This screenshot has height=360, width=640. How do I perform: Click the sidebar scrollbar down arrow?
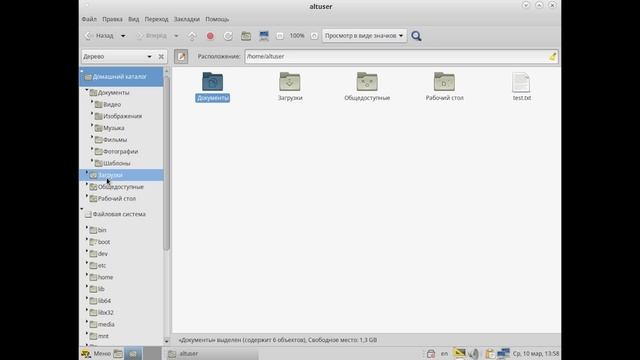tap(167, 341)
